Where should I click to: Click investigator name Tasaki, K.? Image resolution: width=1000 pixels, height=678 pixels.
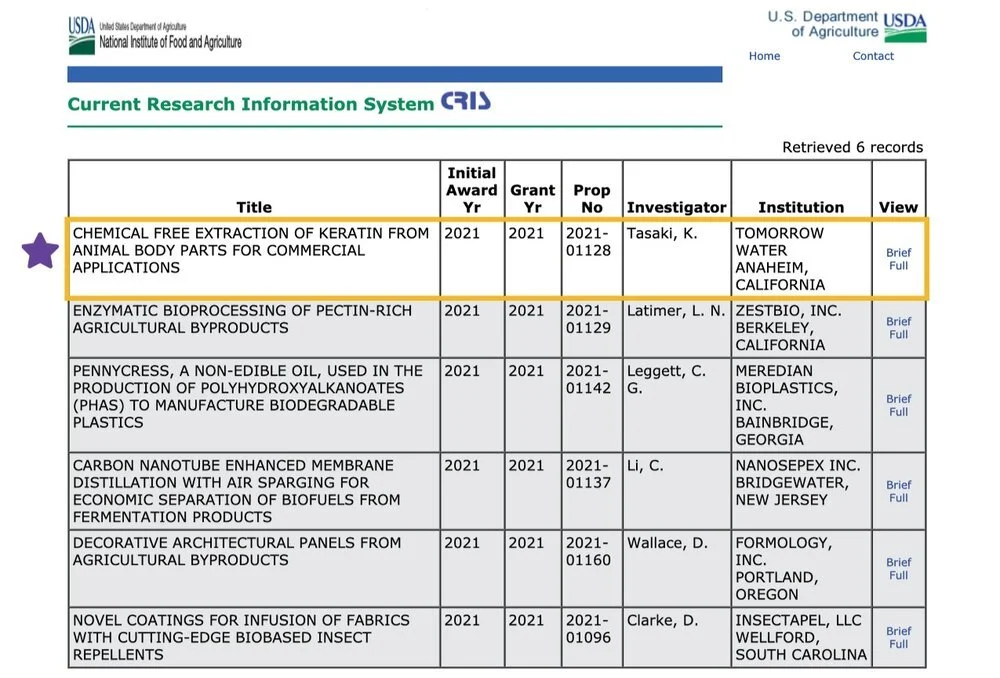(662, 233)
